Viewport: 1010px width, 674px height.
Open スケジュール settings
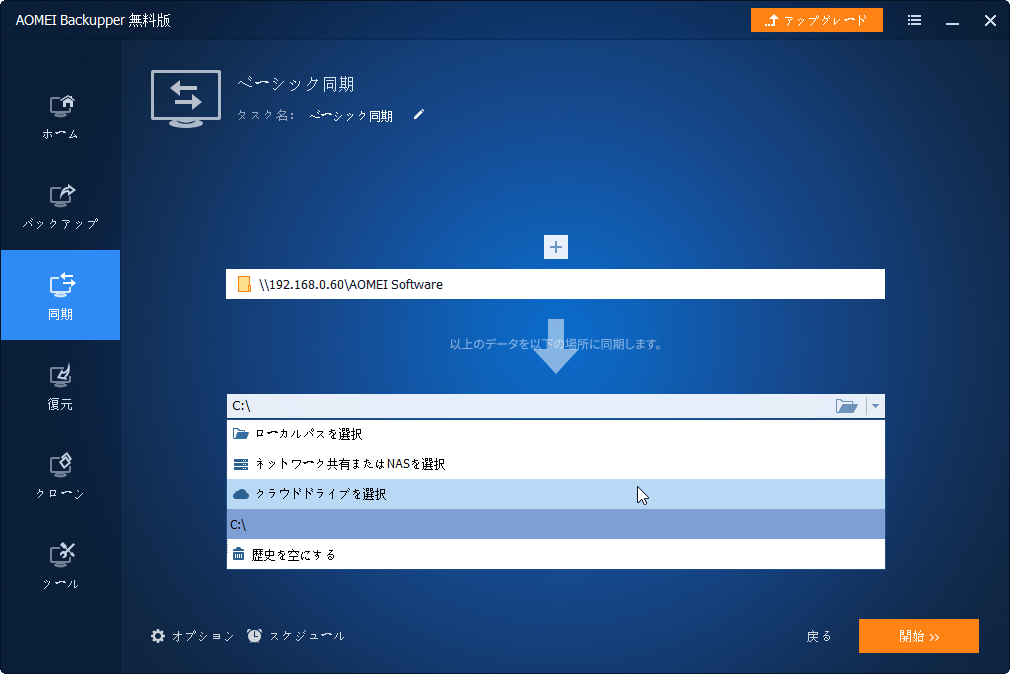pos(296,636)
